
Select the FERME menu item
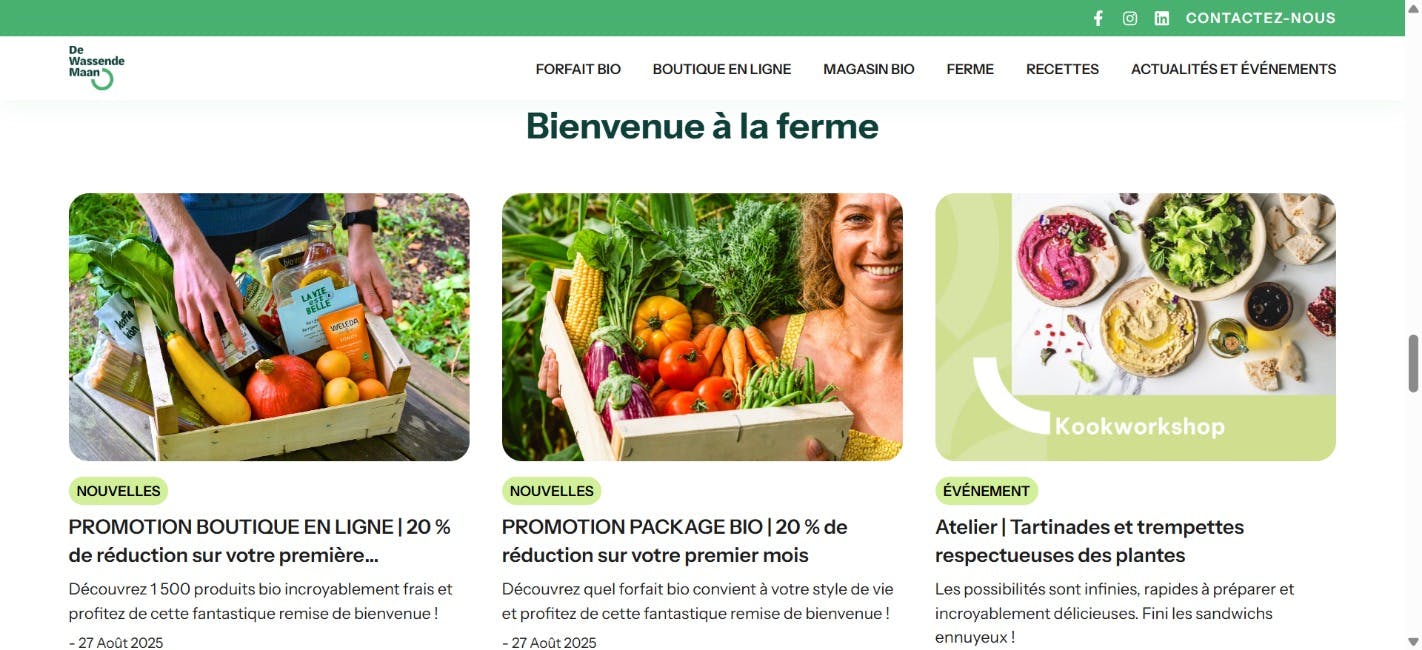970,69
